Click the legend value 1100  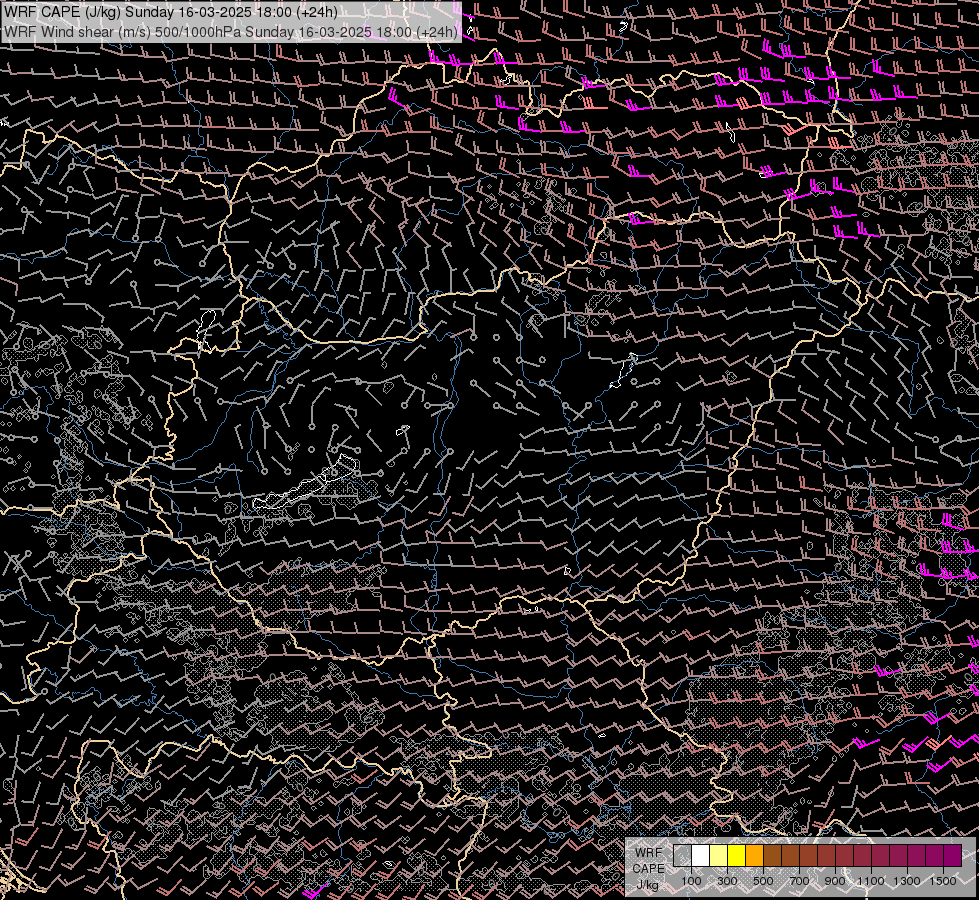tap(870, 881)
